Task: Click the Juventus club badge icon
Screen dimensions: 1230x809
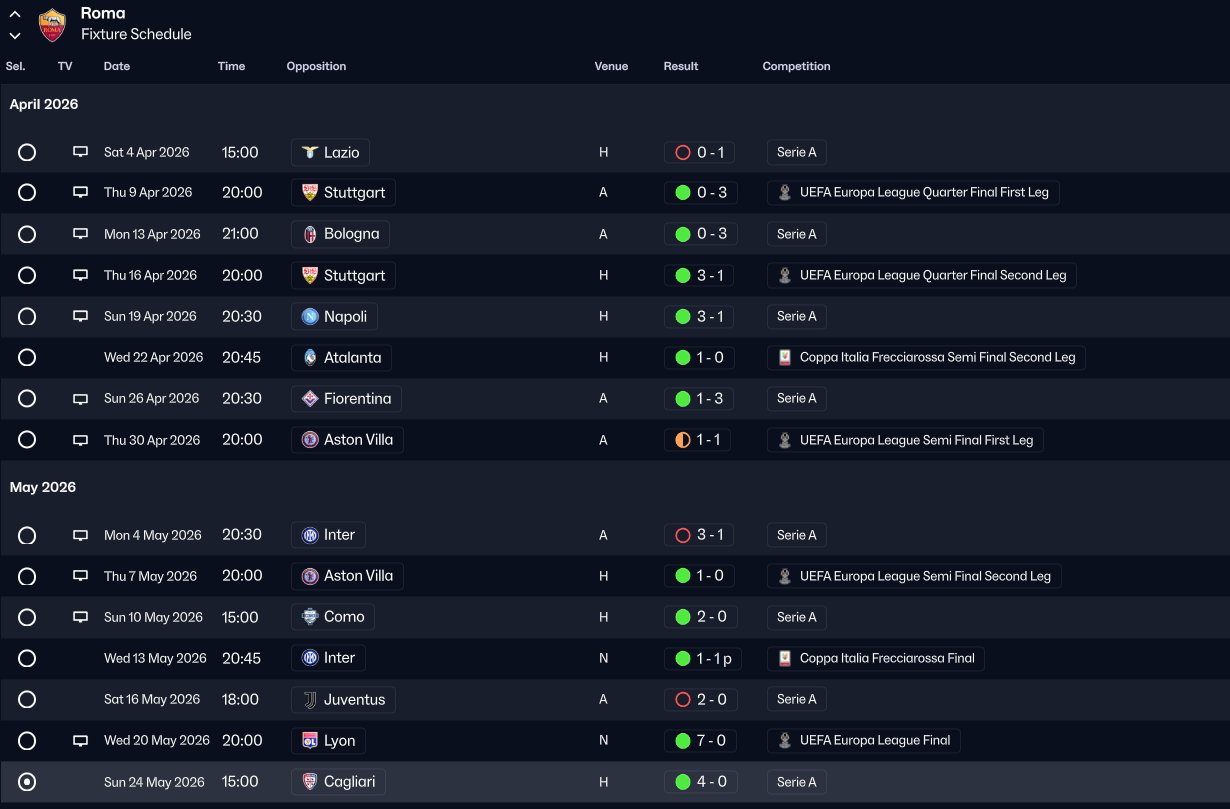Action: click(310, 699)
